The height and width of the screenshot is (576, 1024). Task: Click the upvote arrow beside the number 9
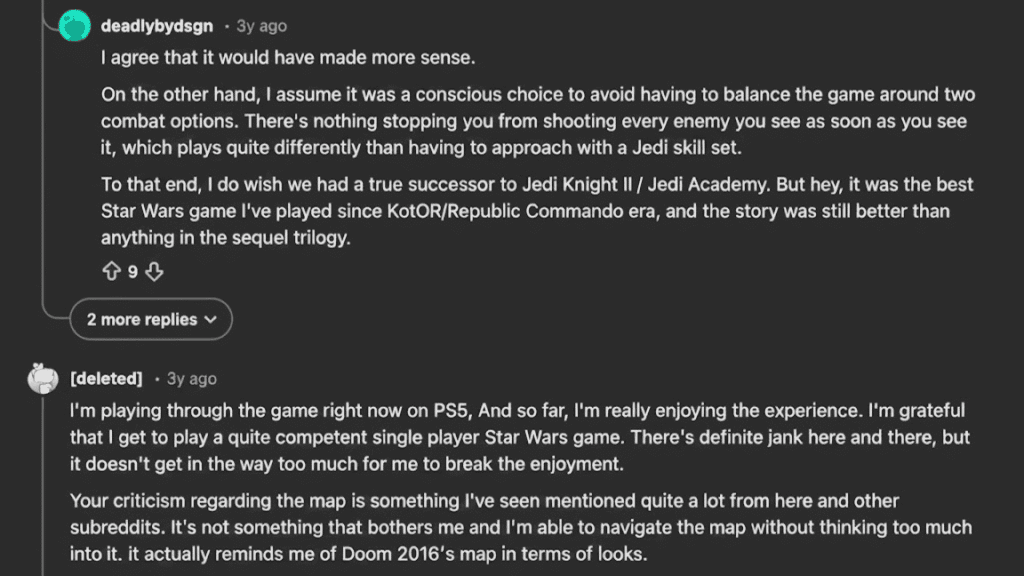[x=113, y=271]
